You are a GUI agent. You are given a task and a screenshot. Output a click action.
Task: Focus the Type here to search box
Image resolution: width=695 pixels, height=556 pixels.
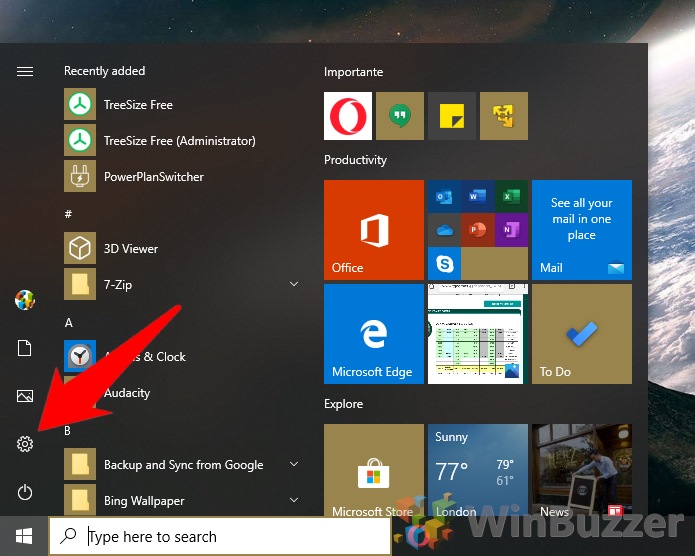220,536
